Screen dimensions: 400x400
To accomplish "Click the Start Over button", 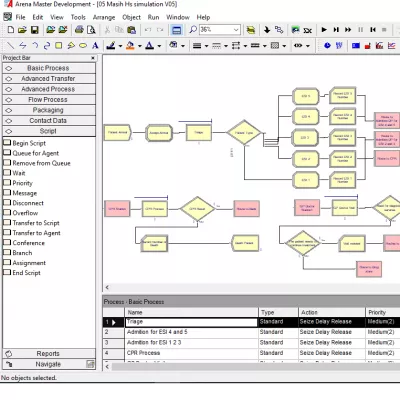I will coord(373,30).
